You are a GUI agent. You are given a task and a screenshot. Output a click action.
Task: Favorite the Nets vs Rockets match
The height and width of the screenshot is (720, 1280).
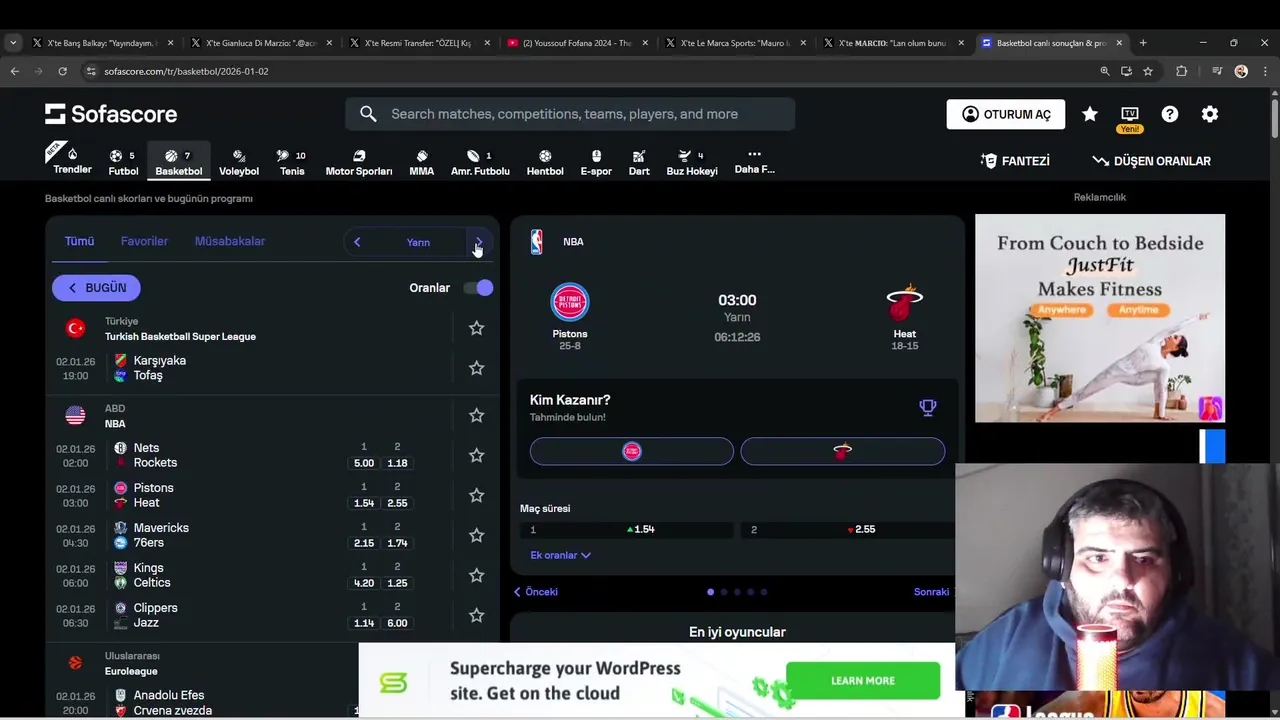(x=477, y=455)
